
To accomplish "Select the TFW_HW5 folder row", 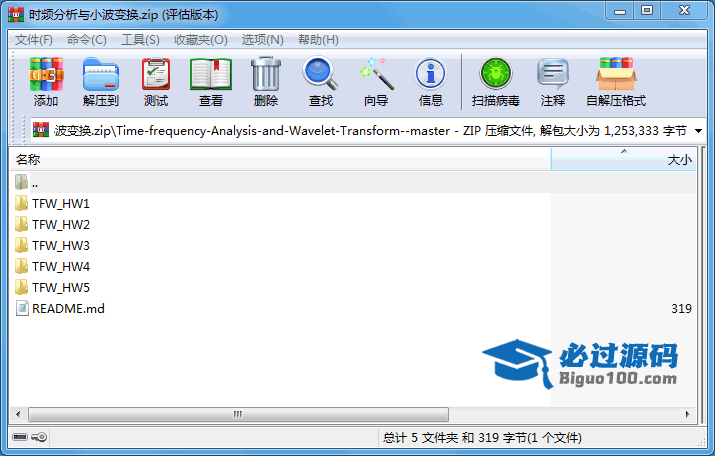I will 353,287.
